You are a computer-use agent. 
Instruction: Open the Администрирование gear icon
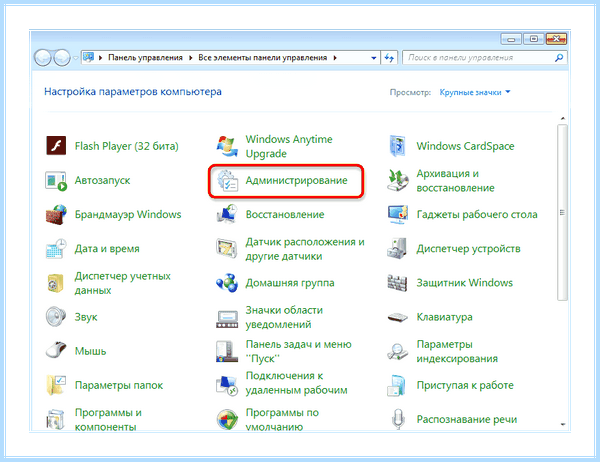click(227, 180)
